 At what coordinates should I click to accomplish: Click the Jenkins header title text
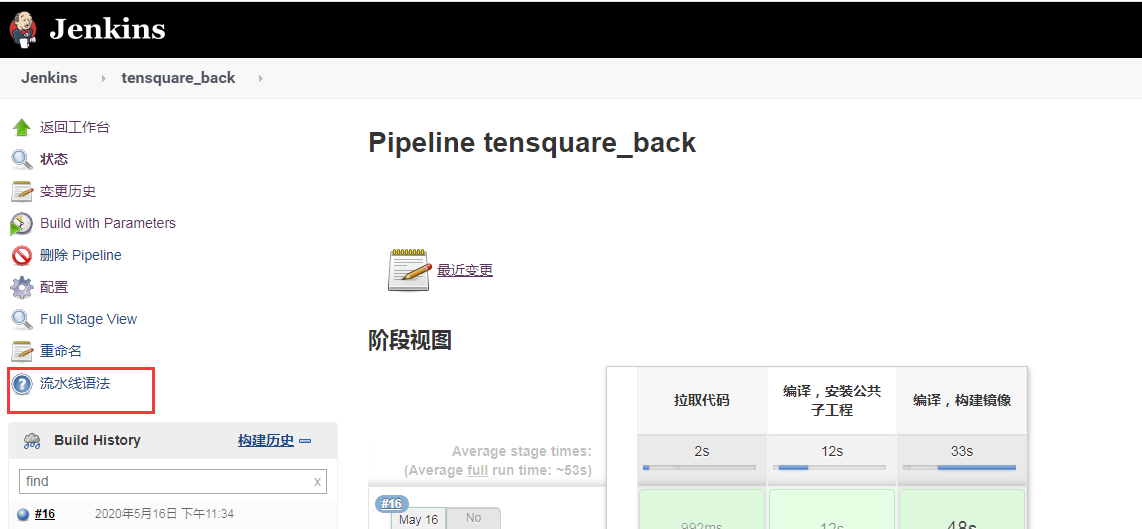pos(107,29)
